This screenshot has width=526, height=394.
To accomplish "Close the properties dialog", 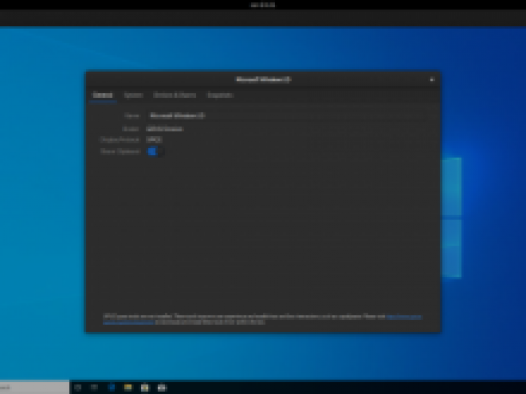I will (x=432, y=79).
